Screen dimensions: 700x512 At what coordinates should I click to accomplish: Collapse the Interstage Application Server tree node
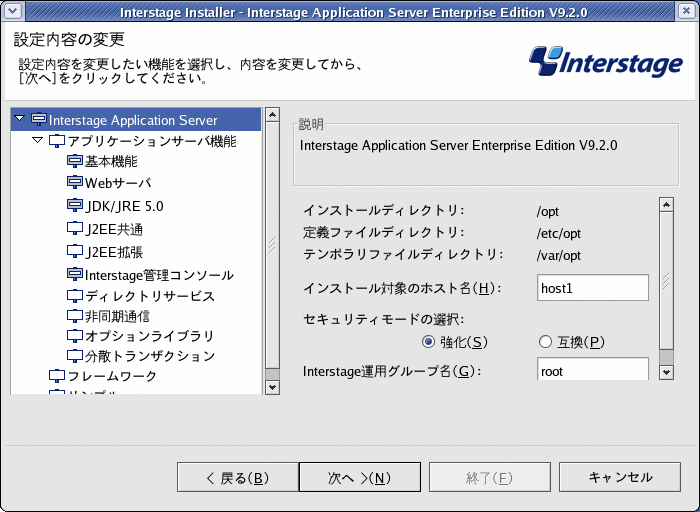point(19,118)
